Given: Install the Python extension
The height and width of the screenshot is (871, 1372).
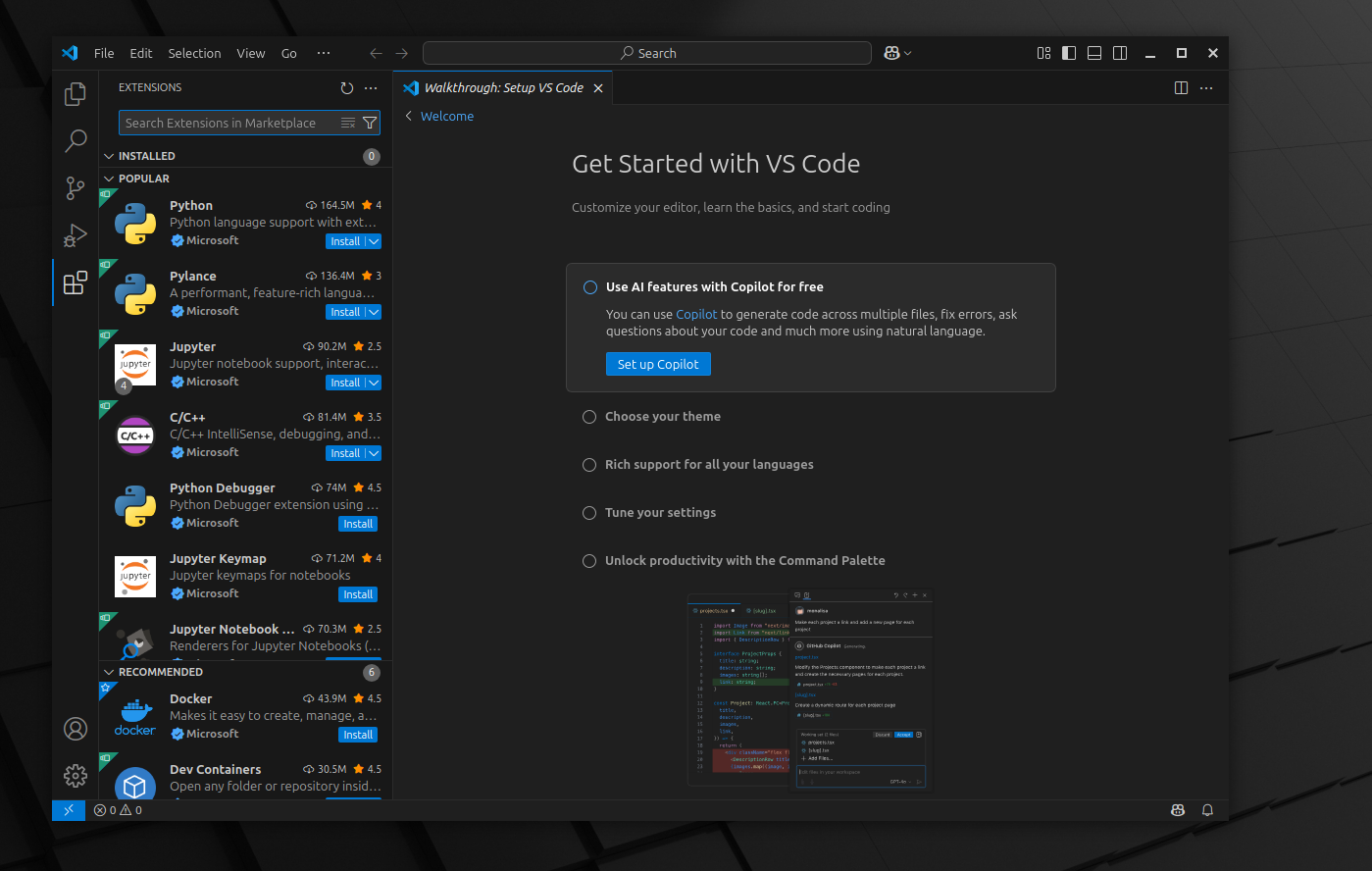Looking at the screenshot, I should (x=345, y=241).
